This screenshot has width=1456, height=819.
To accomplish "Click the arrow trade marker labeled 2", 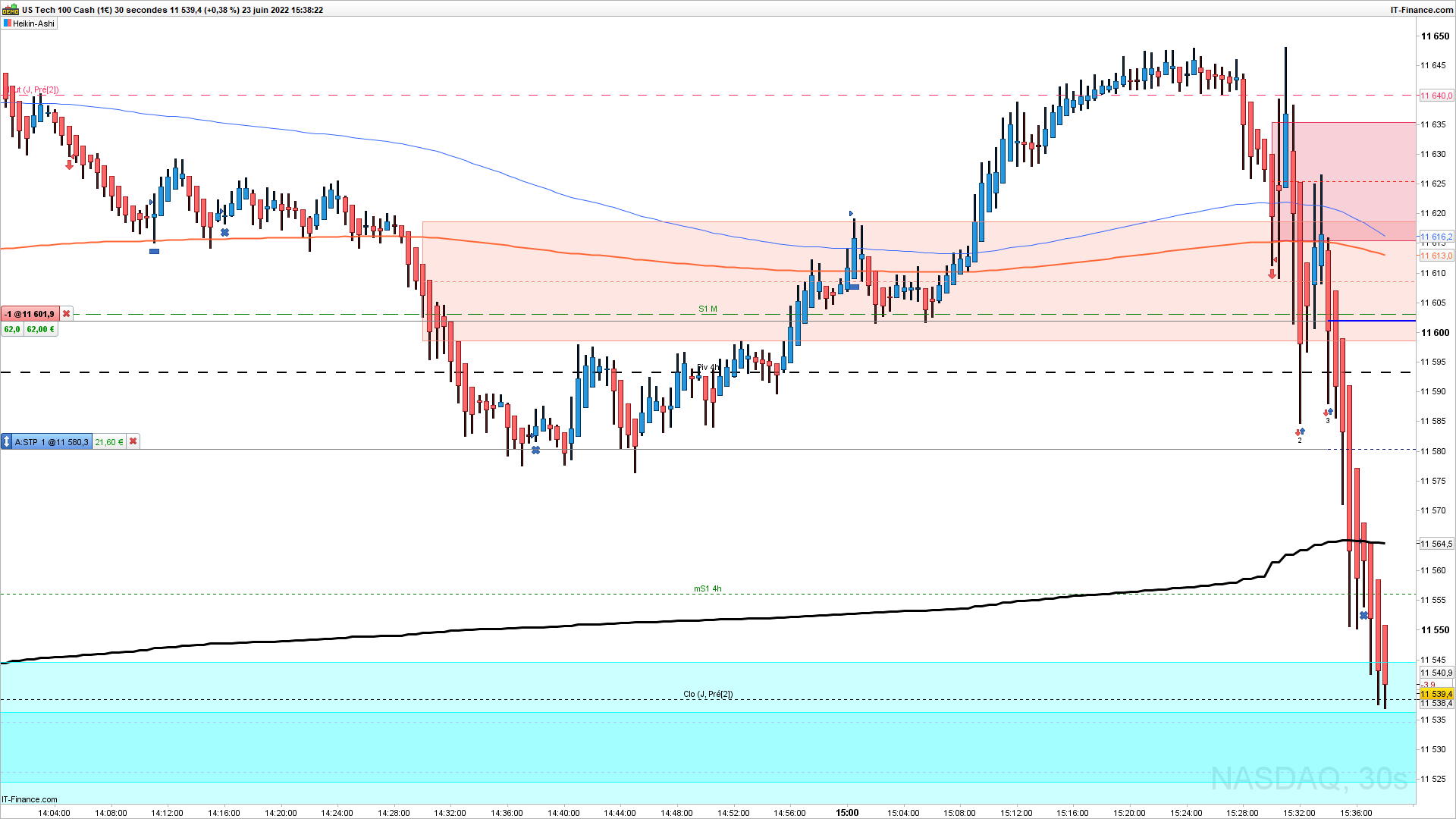I will (x=1300, y=432).
